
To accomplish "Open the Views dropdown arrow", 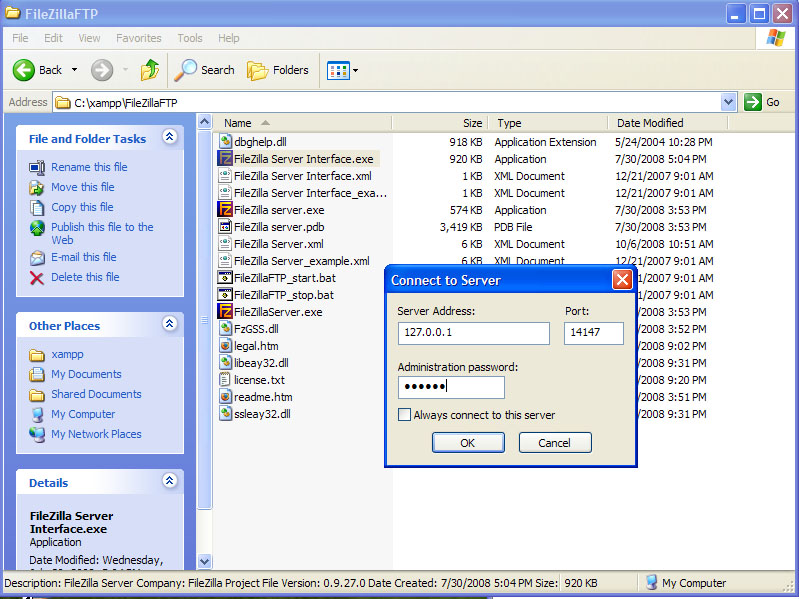I will tap(356, 70).
